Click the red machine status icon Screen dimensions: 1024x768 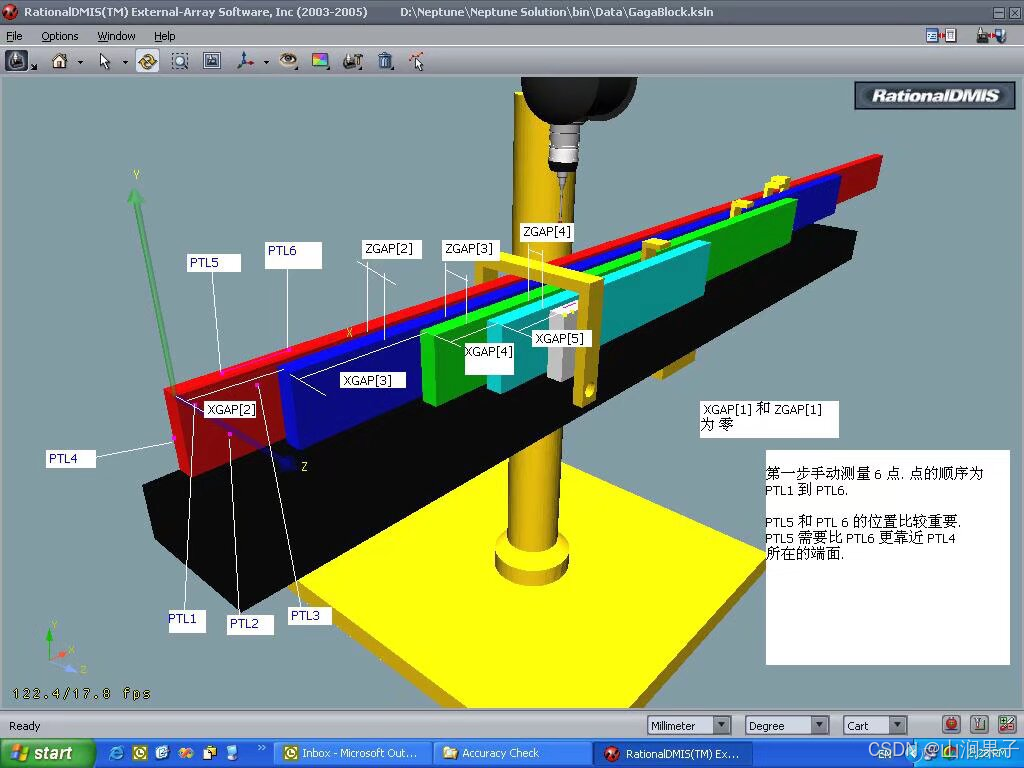[x=952, y=724]
